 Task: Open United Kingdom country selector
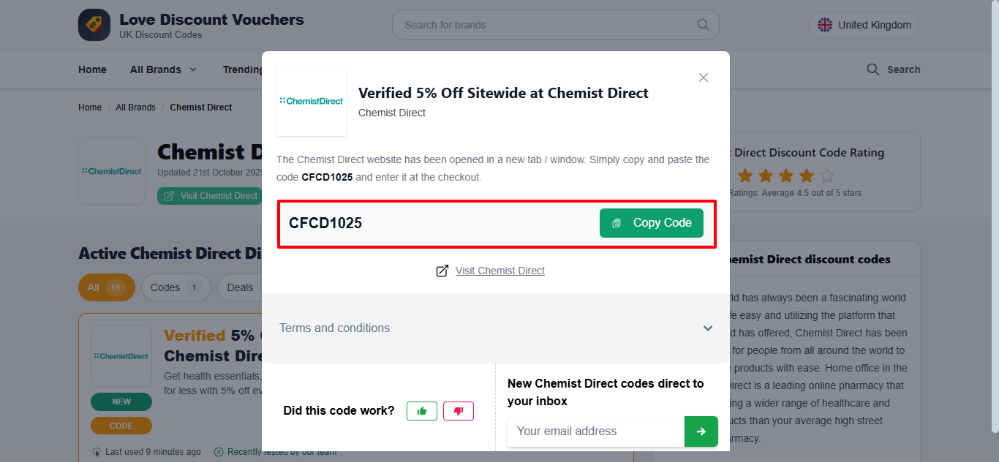[x=864, y=25]
